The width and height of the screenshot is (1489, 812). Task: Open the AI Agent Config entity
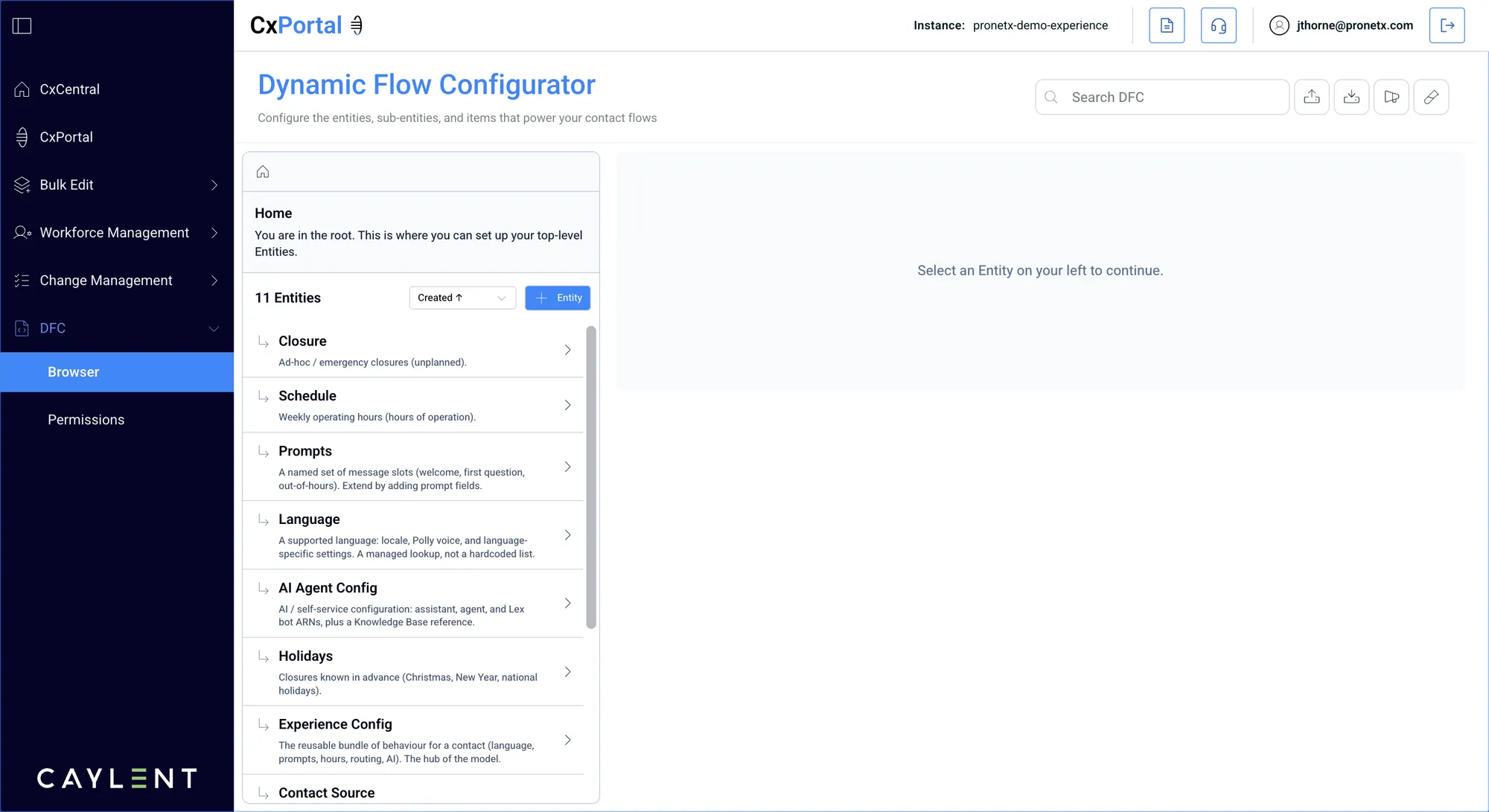coord(413,604)
